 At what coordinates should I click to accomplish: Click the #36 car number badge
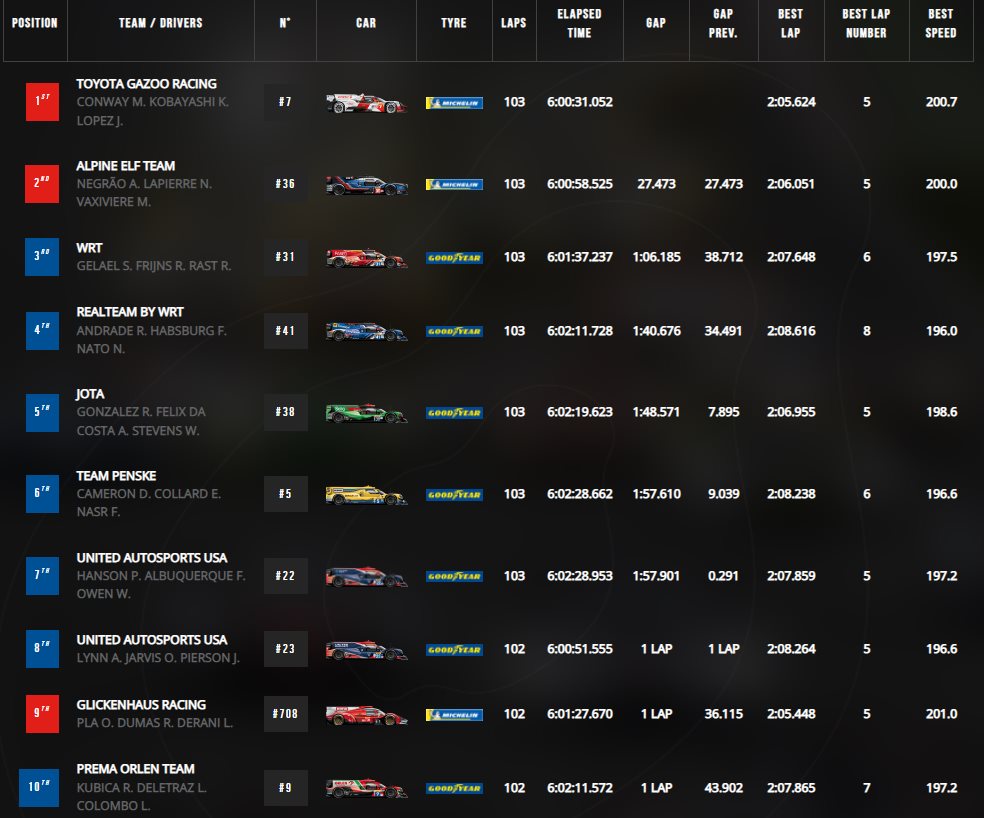[x=286, y=184]
